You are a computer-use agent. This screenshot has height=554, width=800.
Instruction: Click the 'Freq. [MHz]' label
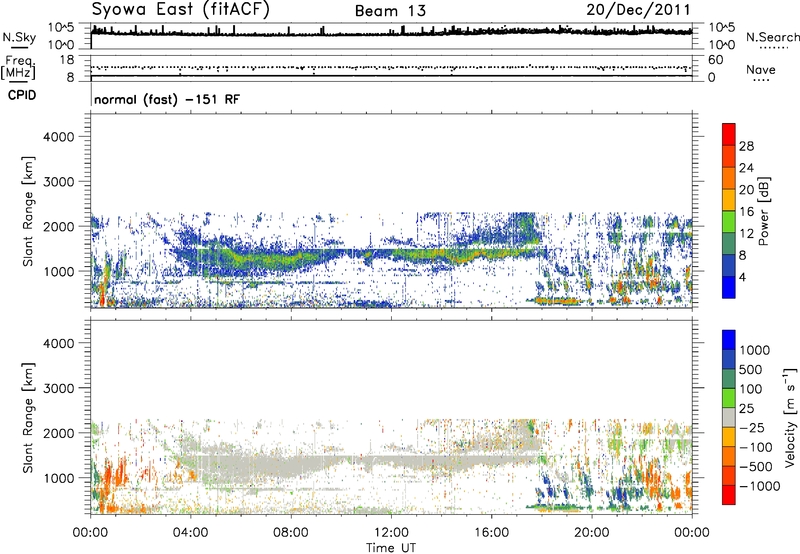(18, 68)
